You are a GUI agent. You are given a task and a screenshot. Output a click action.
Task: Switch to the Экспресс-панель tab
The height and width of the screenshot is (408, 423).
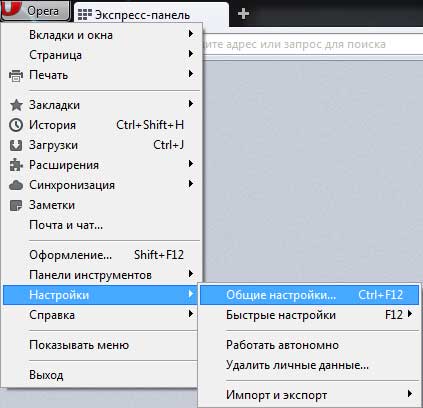pyautogui.click(x=151, y=14)
